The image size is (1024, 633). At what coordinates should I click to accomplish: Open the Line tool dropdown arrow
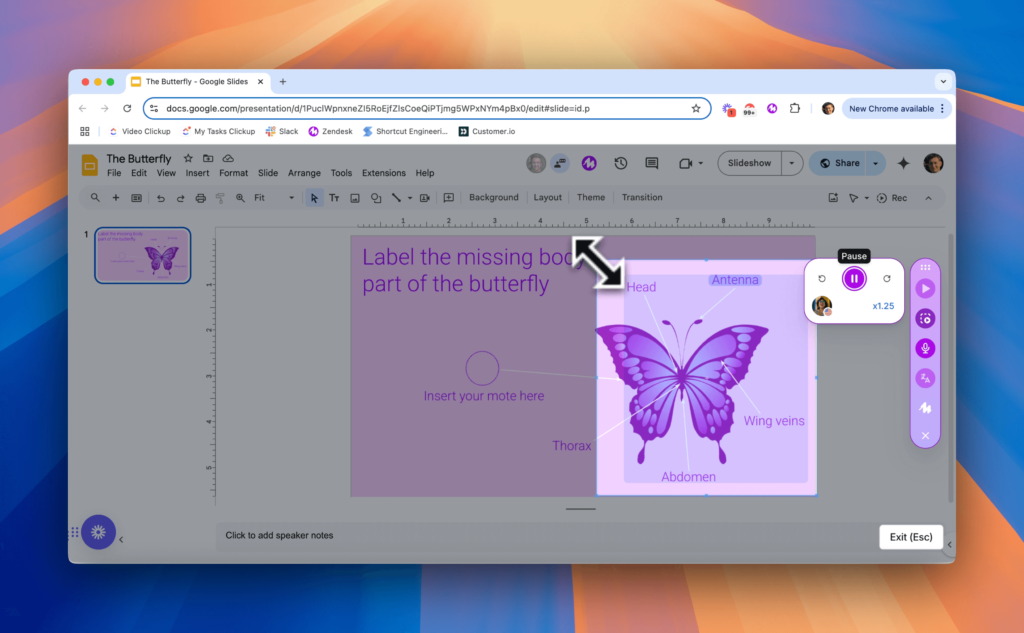tap(408, 197)
